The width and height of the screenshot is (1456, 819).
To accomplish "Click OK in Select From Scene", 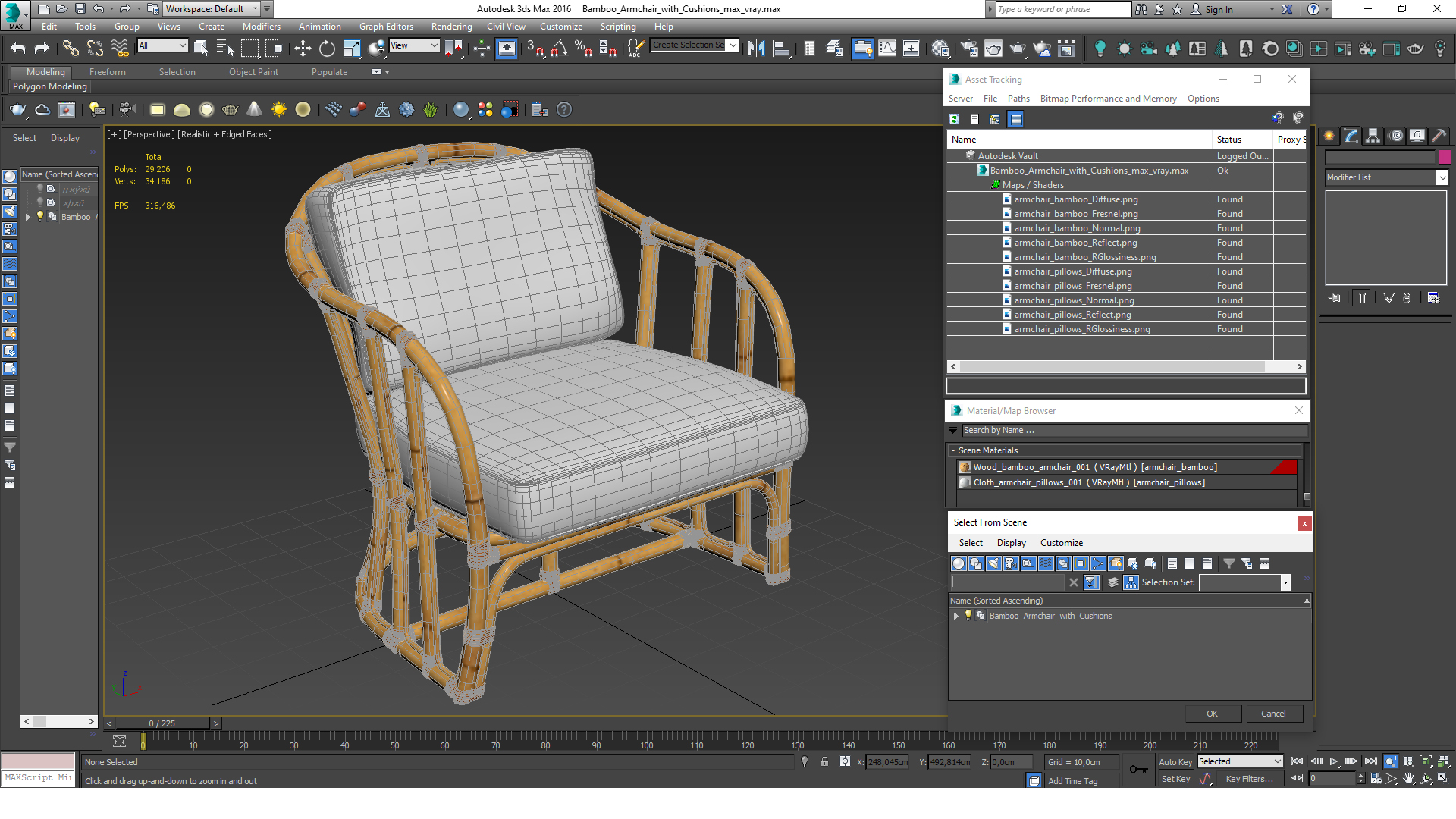I will (1212, 714).
